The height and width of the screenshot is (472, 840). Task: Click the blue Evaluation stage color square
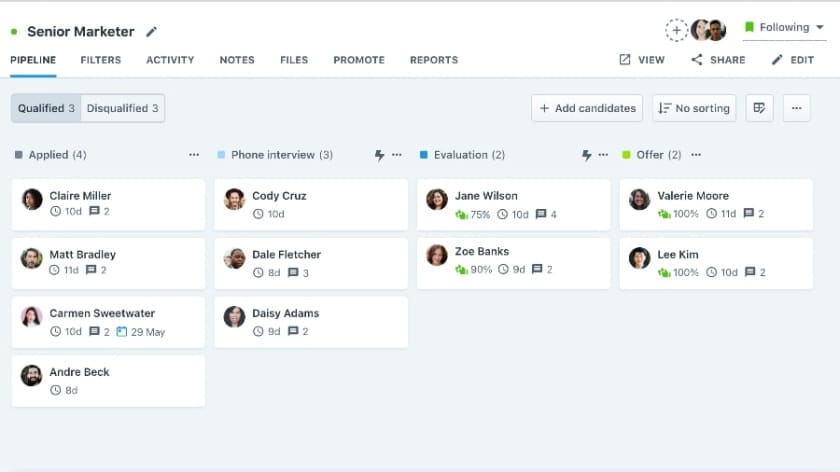[x=424, y=155]
